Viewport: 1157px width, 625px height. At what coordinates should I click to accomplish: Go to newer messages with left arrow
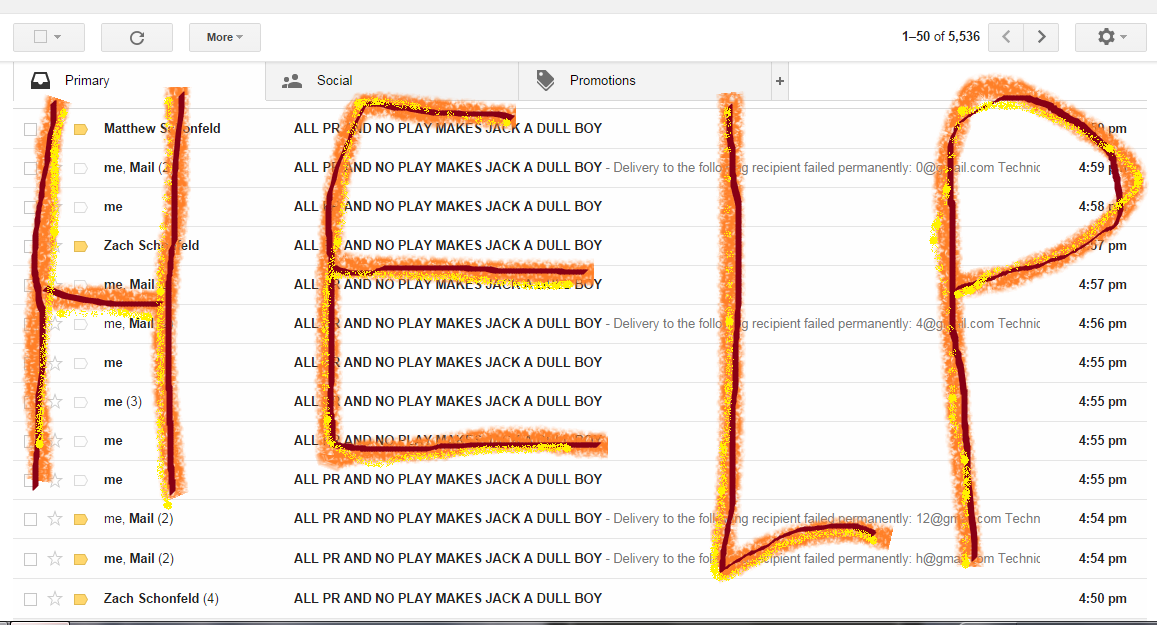(x=1006, y=37)
